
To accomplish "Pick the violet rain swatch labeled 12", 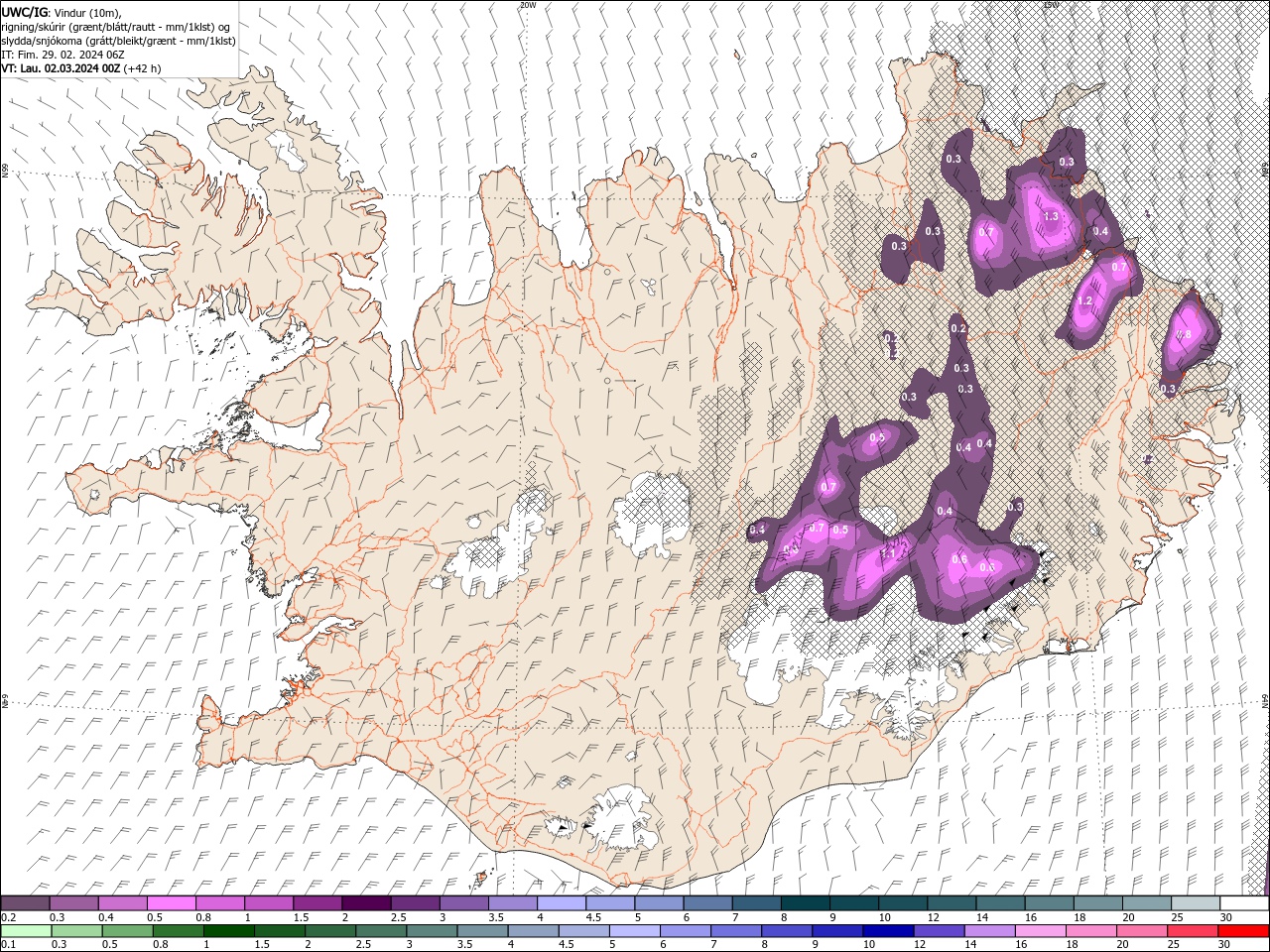I will (x=938, y=931).
